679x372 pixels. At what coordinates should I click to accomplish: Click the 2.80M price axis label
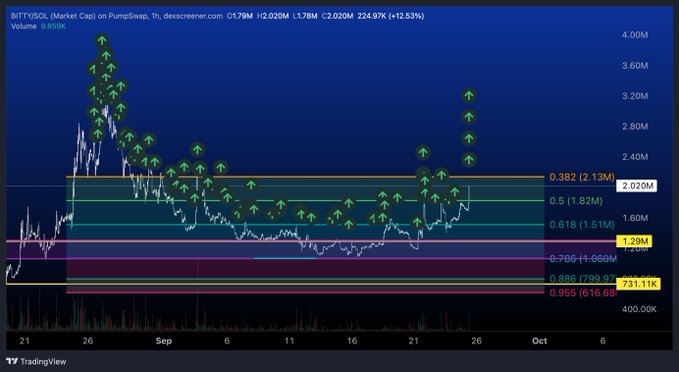(635, 126)
